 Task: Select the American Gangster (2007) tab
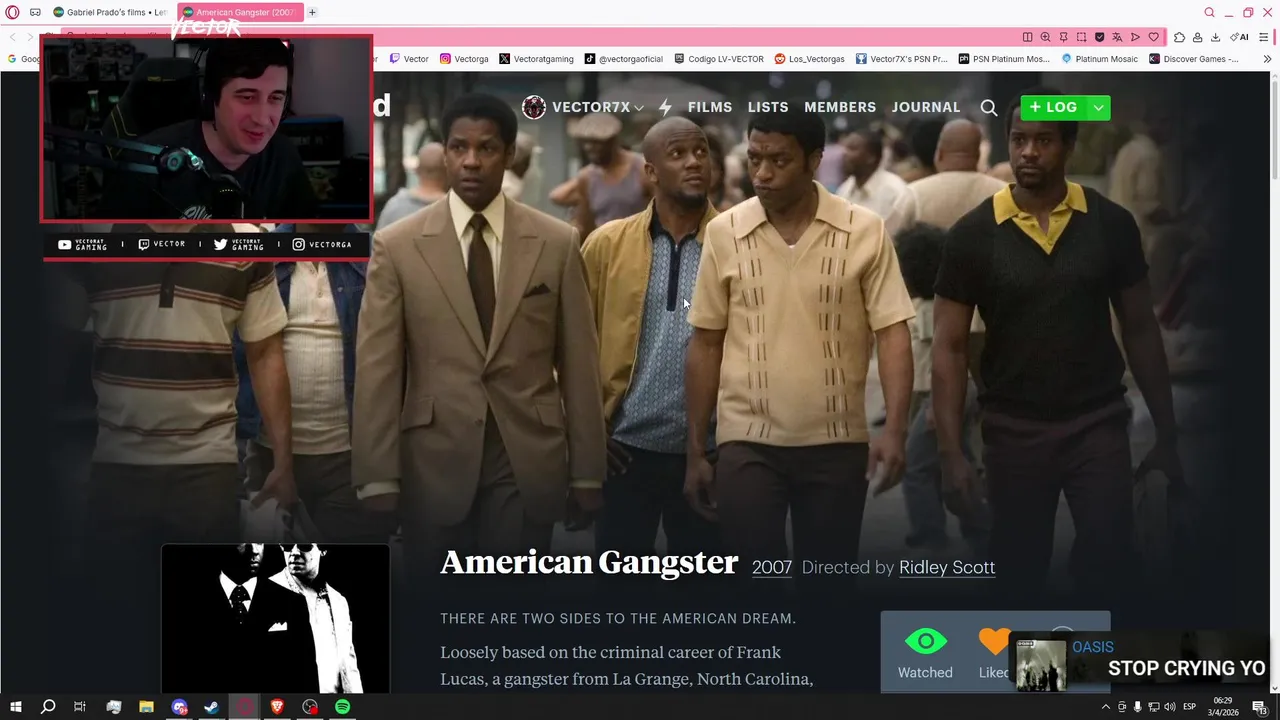pos(238,12)
